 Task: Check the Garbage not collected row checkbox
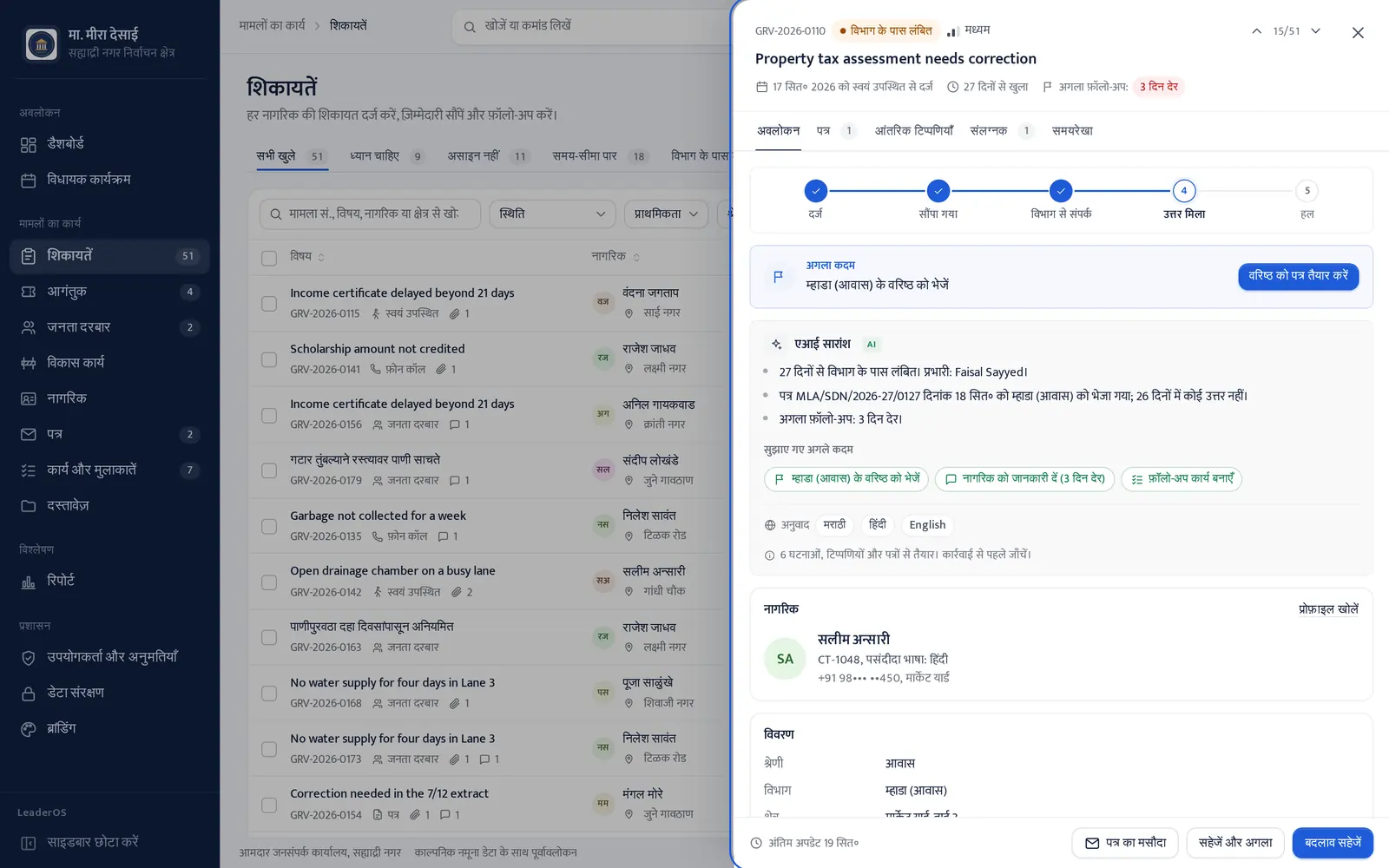click(x=269, y=526)
